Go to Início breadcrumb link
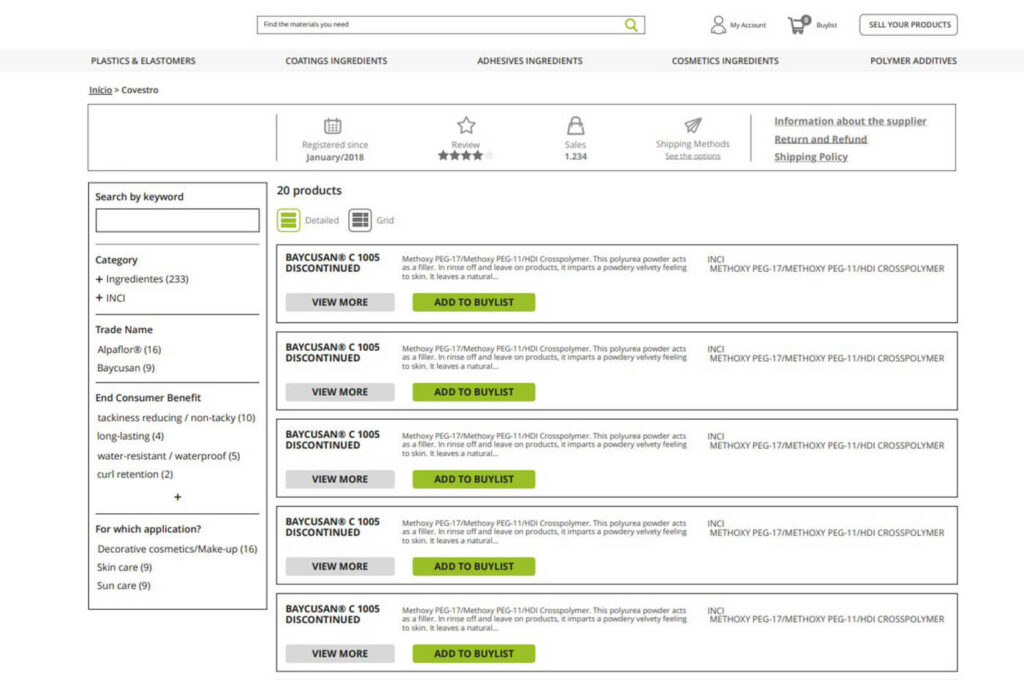This screenshot has width=1024, height=680. (x=100, y=90)
